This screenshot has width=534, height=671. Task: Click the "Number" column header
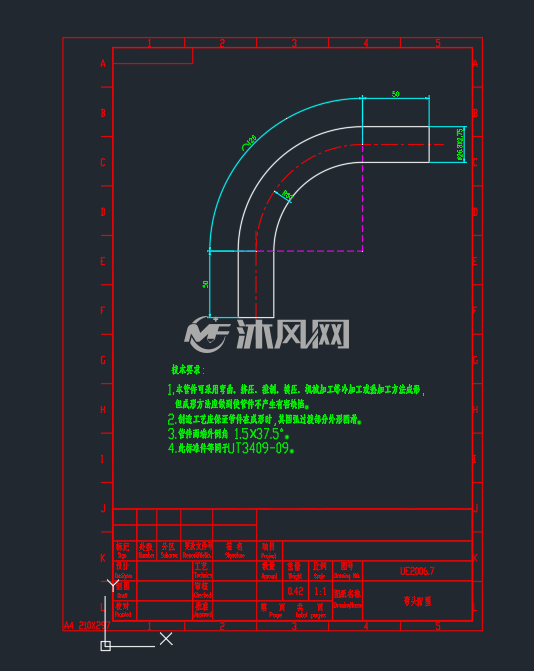pos(146,550)
